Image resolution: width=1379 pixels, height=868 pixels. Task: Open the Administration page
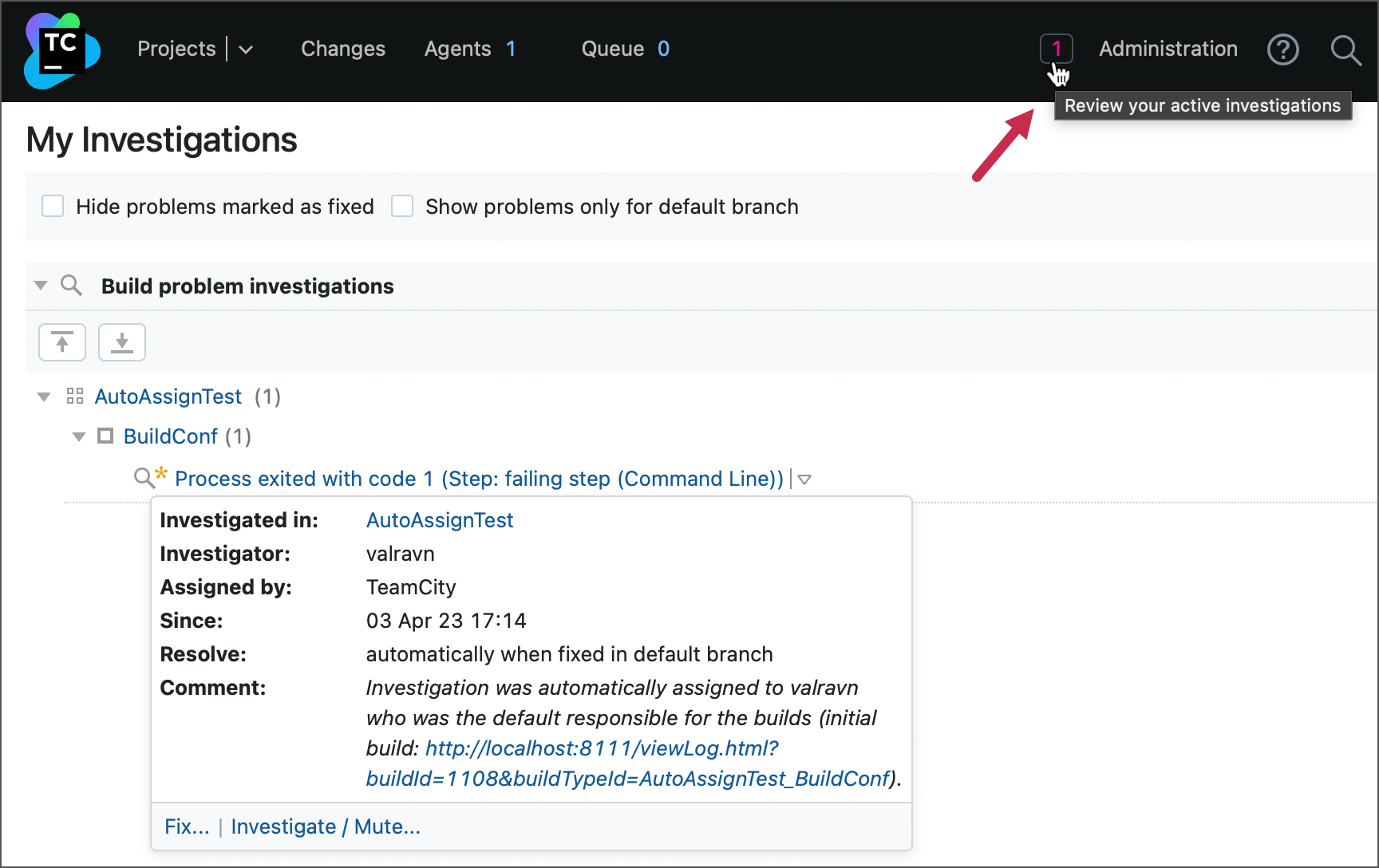1168,49
